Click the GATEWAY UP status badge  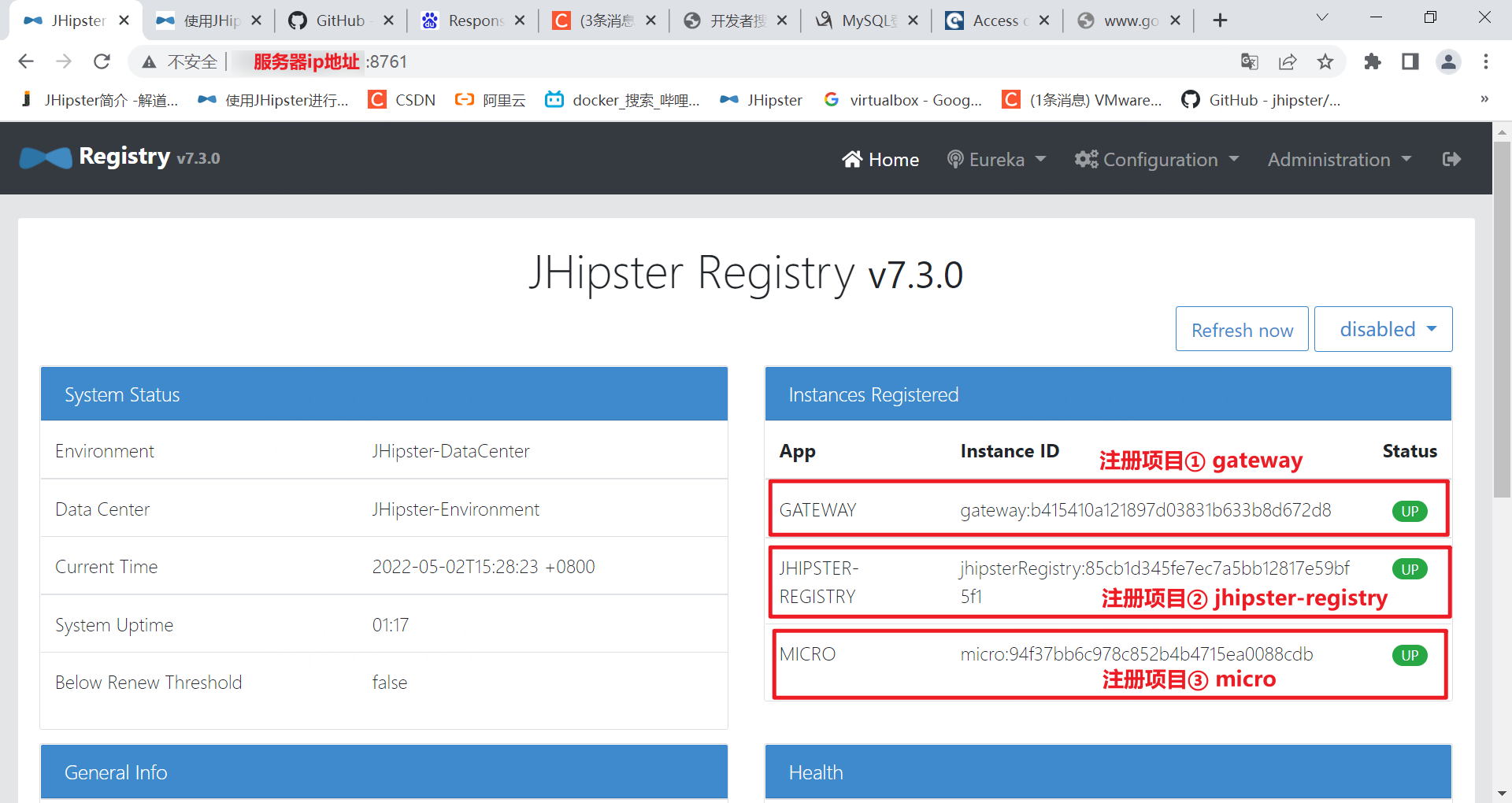tap(1410, 511)
